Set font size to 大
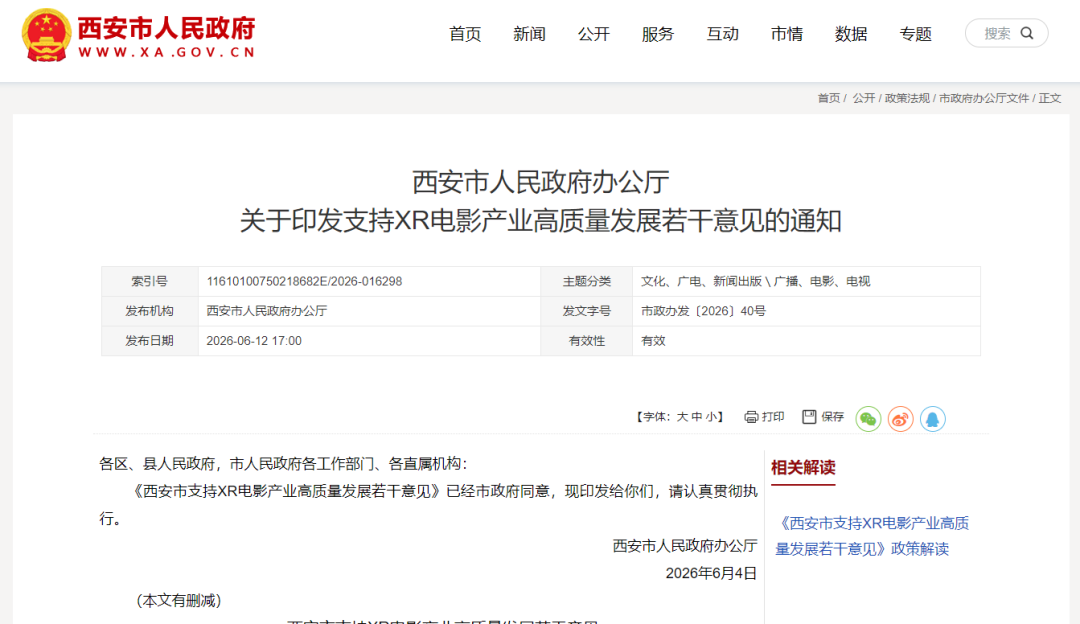Image resolution: width=1080 pixels, height=624 pixels. pos(682,417)
